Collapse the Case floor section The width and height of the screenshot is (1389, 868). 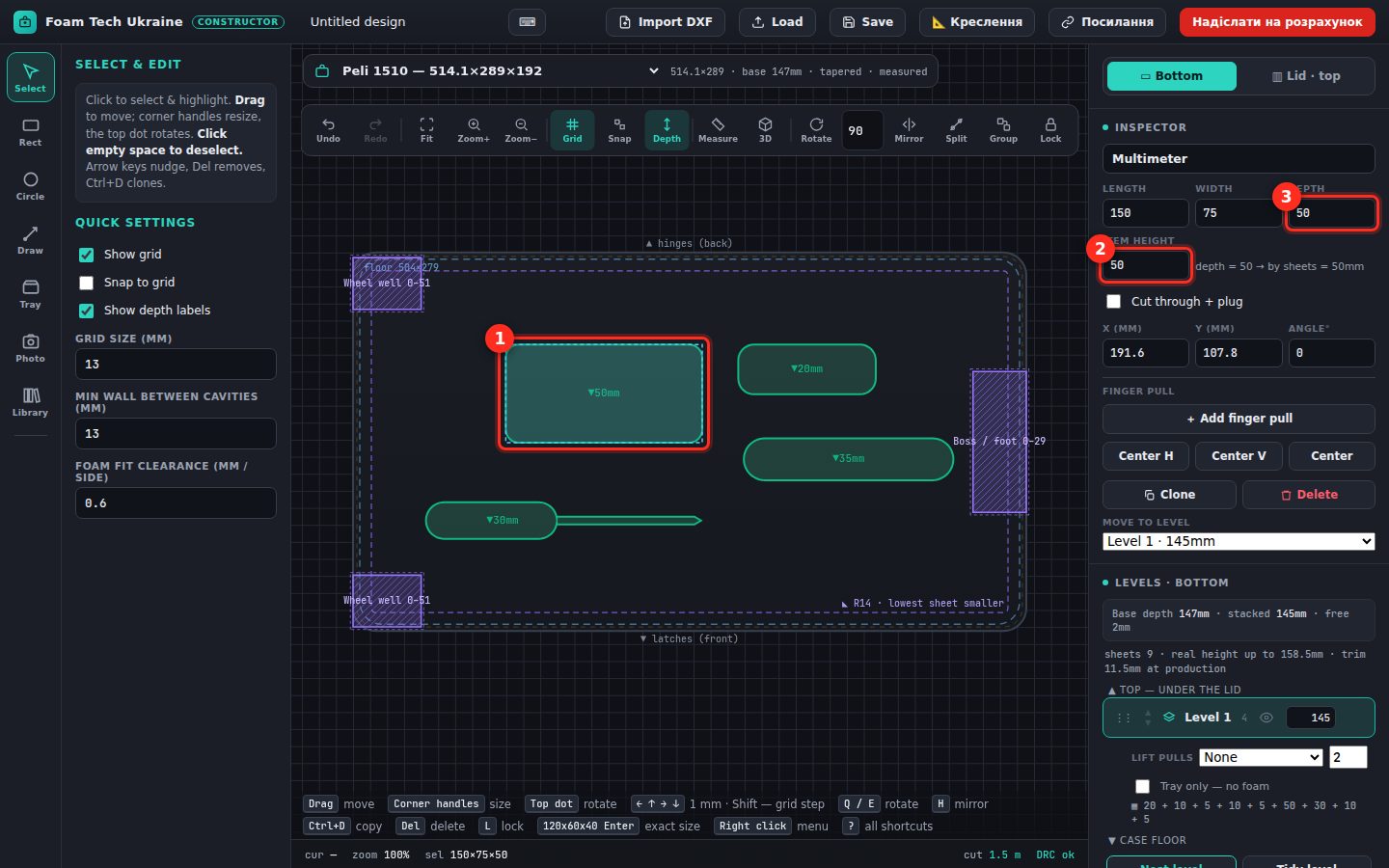[x=1148, y=840]
